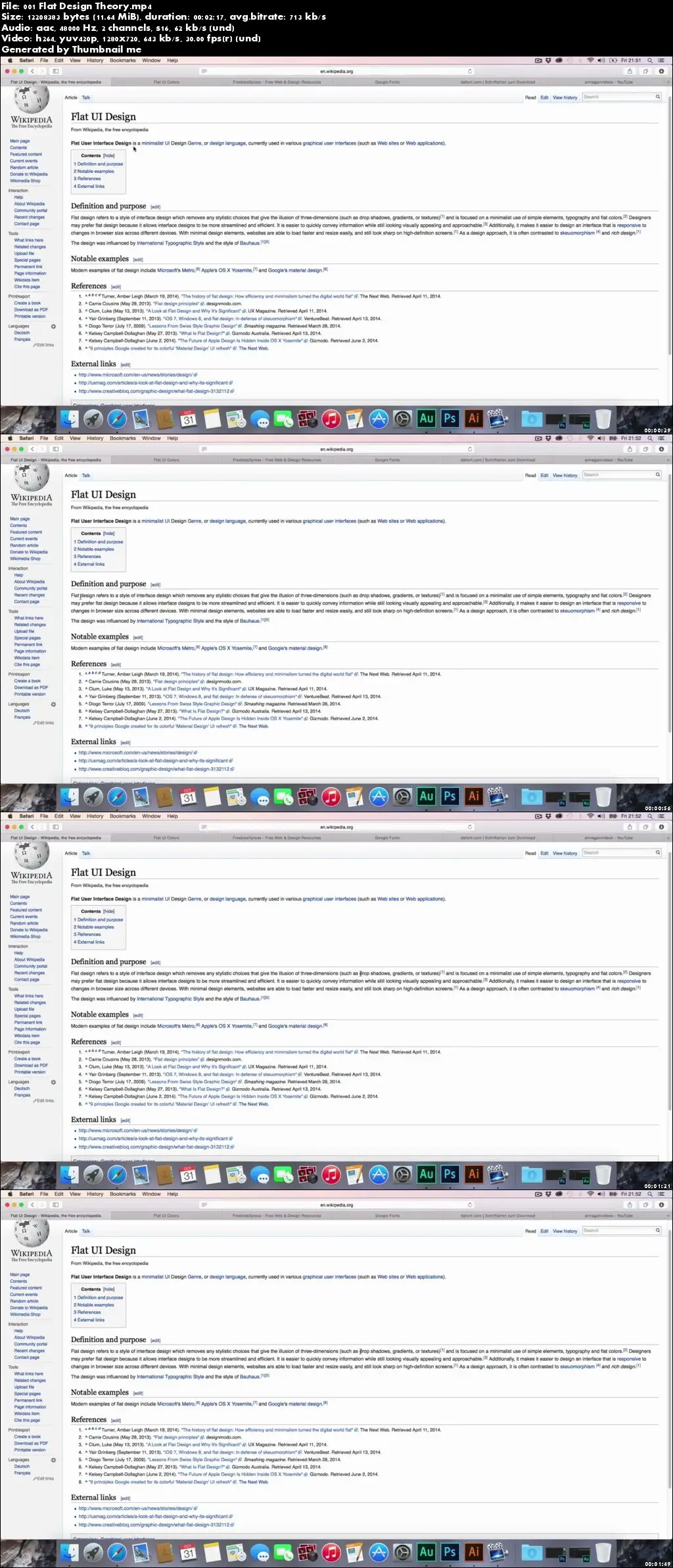Open 'International Typographic Style' link, 00:01:49 frame
The width and height of the screenshot is (673, 1568).
[x=170, y=1376]
